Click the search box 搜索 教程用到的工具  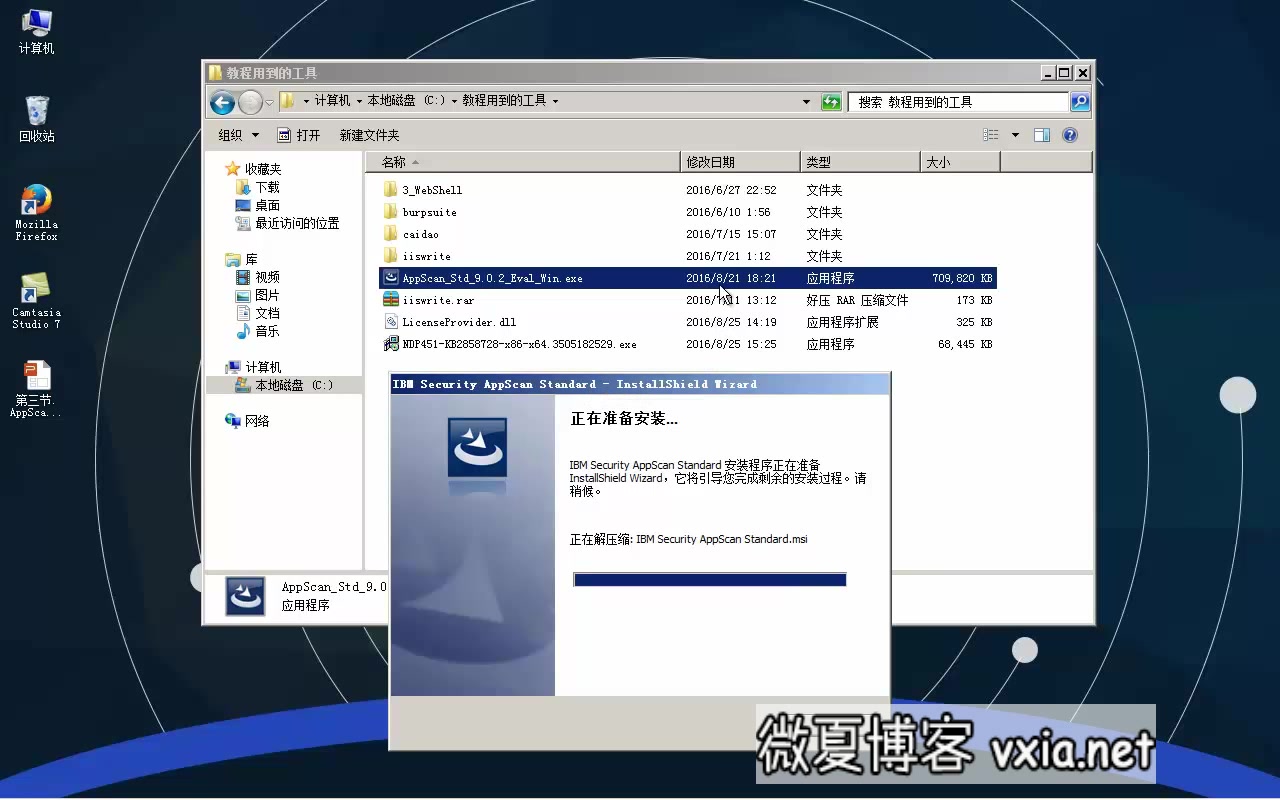959,102
